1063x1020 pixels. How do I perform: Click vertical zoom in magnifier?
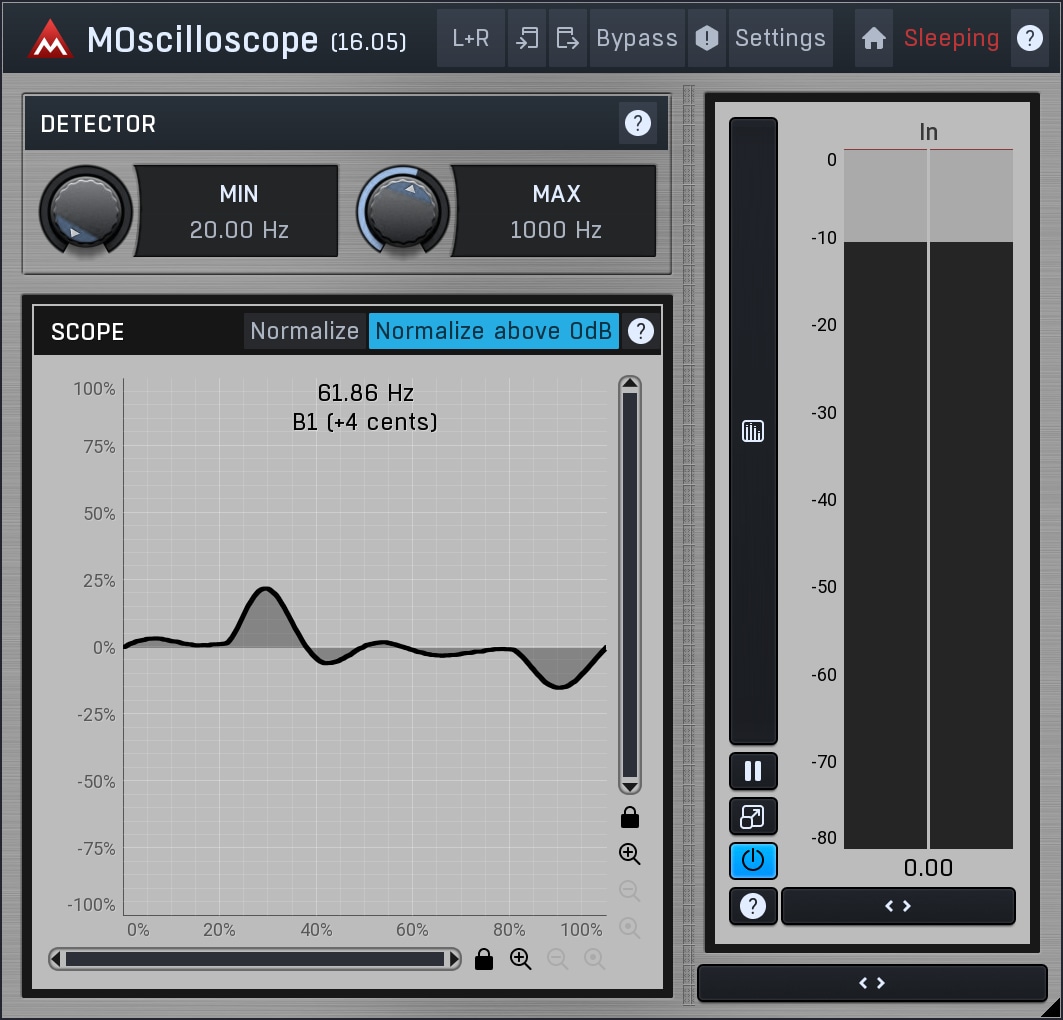click(630, 854)
